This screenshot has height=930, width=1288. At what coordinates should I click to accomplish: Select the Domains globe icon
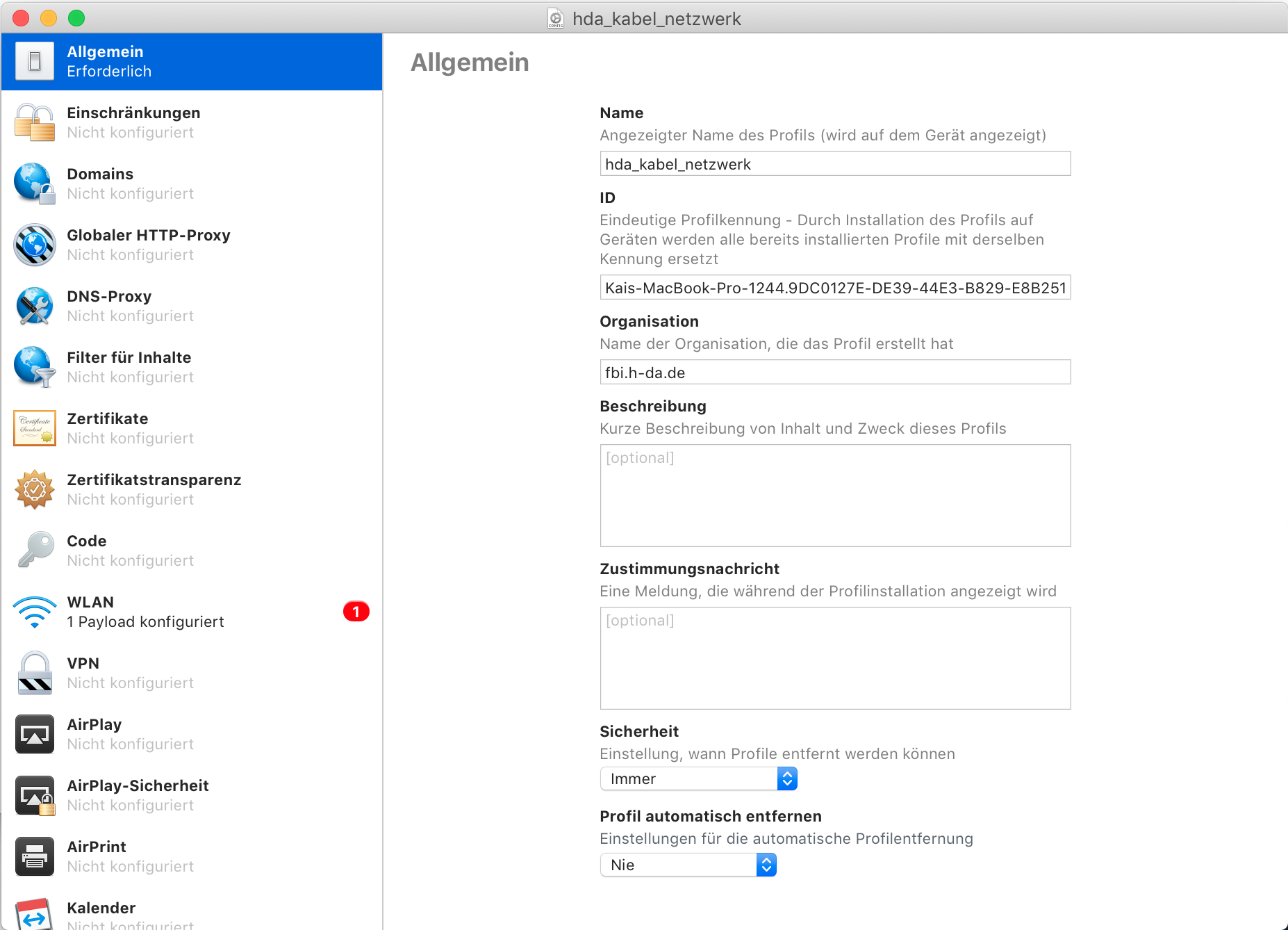point(34,183)
